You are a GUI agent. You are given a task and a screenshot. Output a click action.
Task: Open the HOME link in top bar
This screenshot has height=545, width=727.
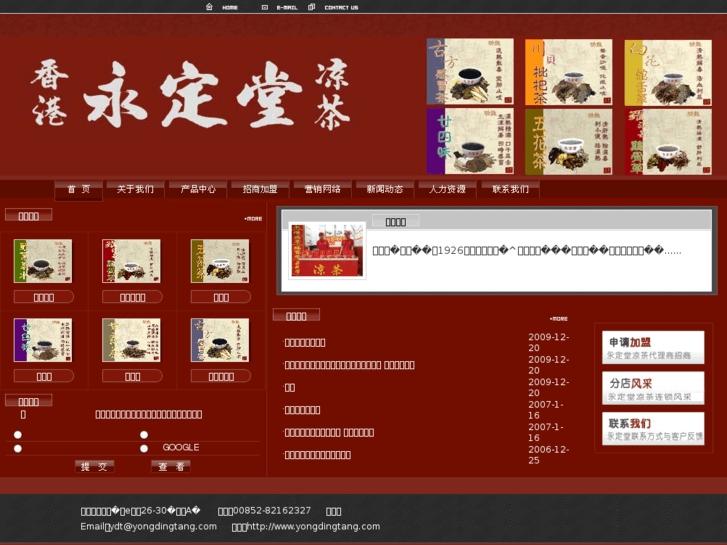point(230,7)
